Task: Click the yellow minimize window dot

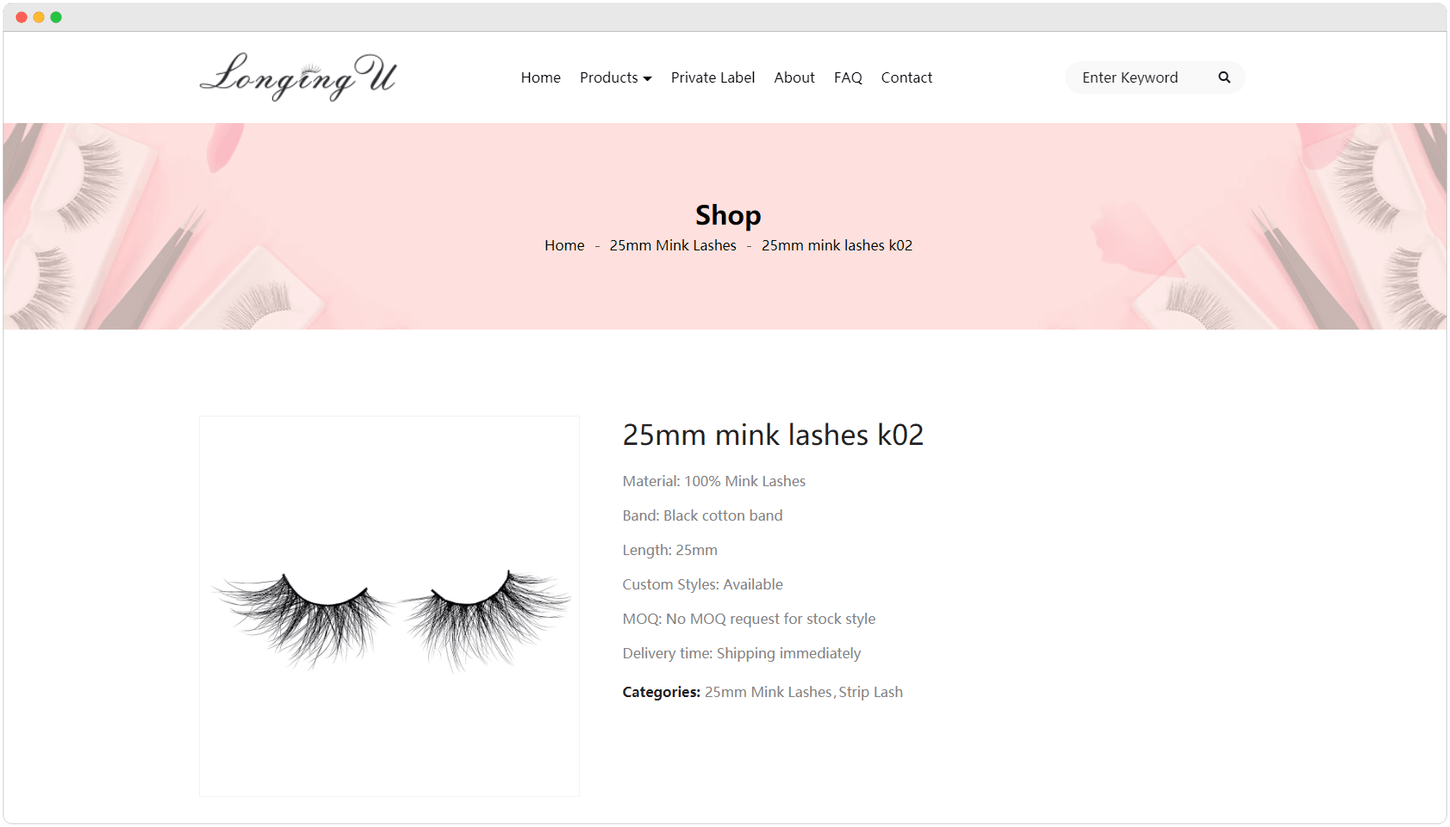Action: [x=39, y=17]
